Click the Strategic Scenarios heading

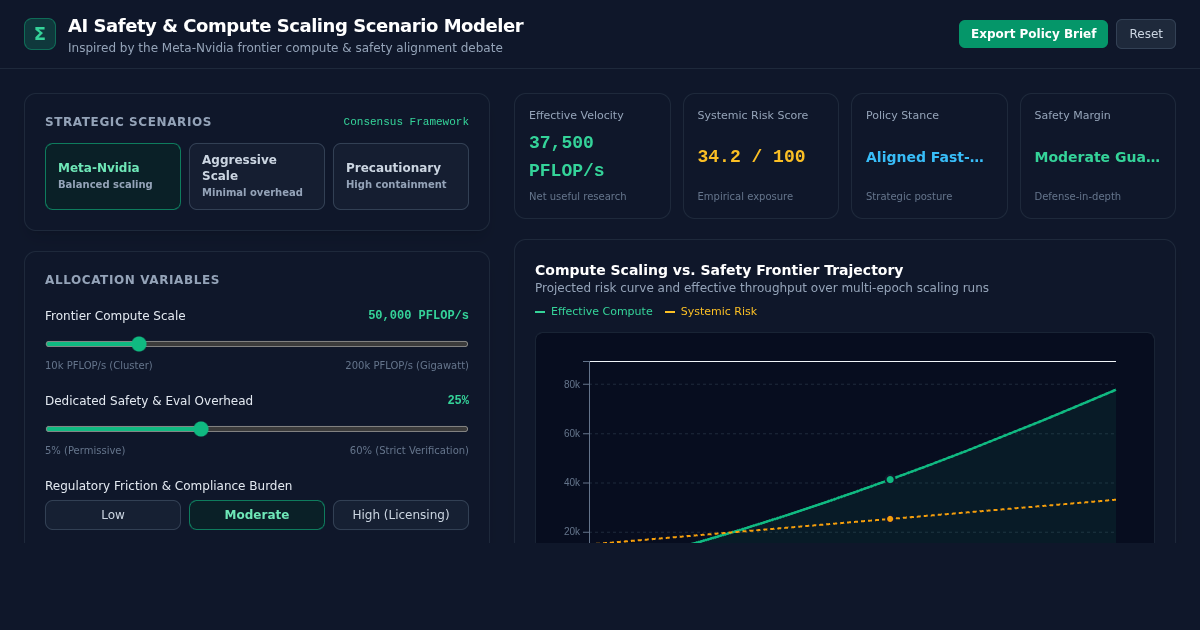[x=128, y=122]
